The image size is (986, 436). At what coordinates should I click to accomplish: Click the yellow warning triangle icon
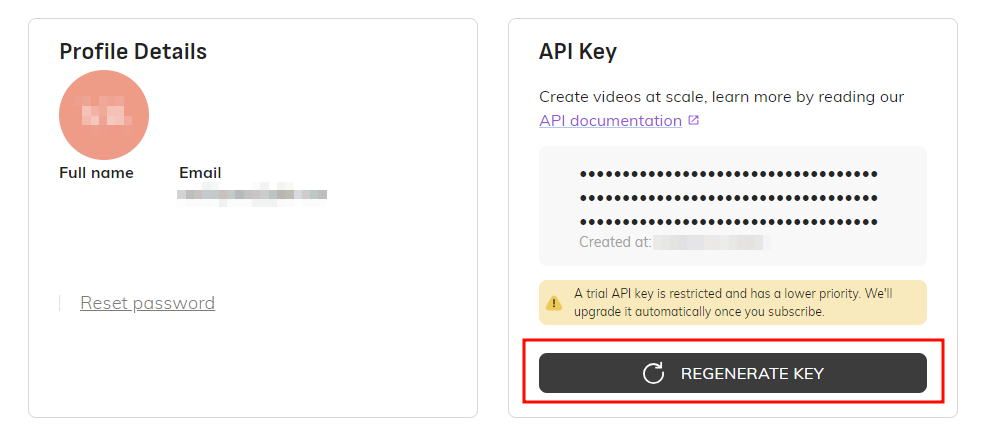553,302
